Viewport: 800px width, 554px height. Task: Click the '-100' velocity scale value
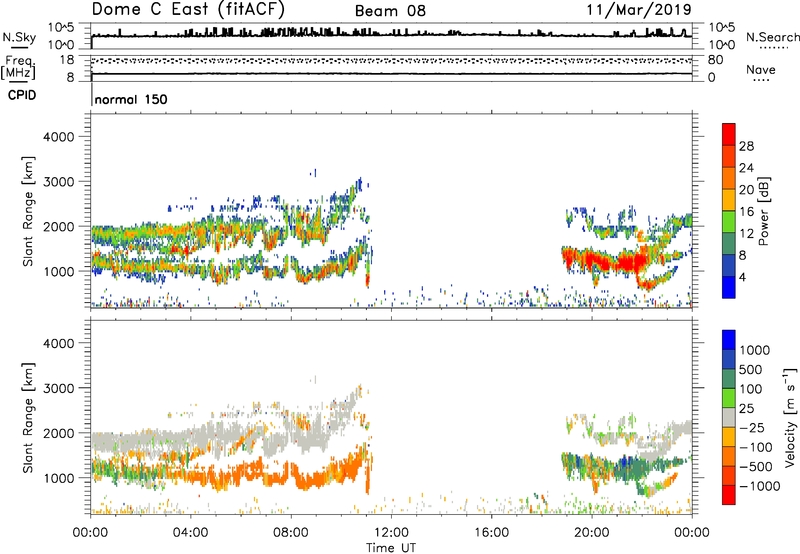click(756, 447)
